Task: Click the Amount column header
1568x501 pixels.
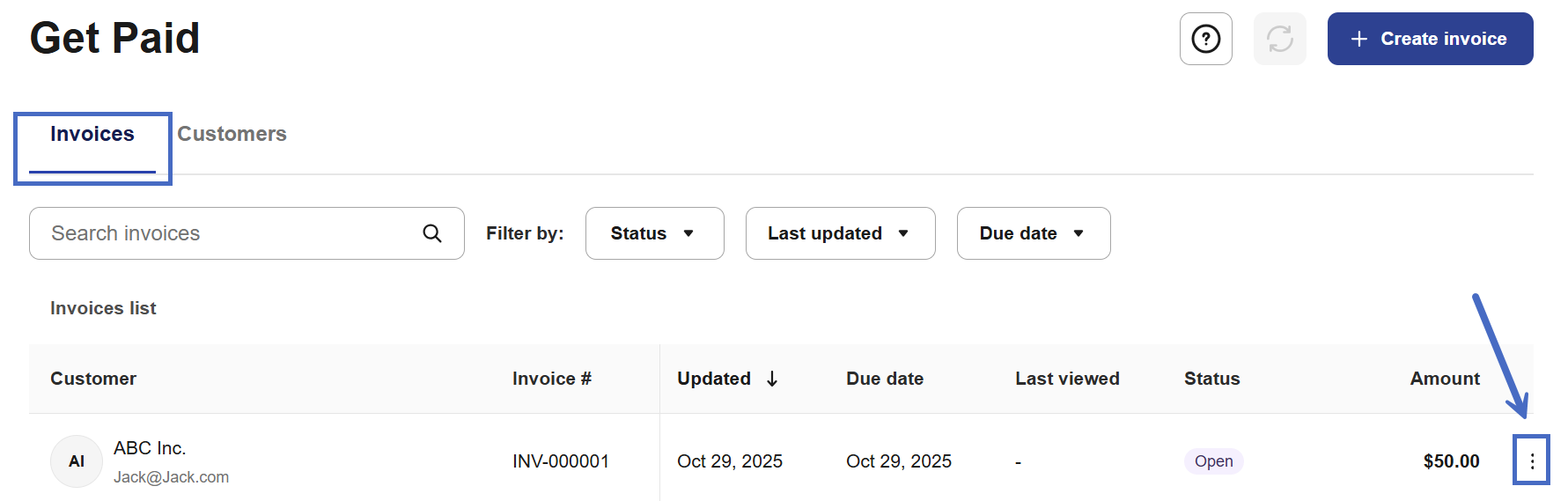Action: pyautogui.click(x=1444, y=379)
